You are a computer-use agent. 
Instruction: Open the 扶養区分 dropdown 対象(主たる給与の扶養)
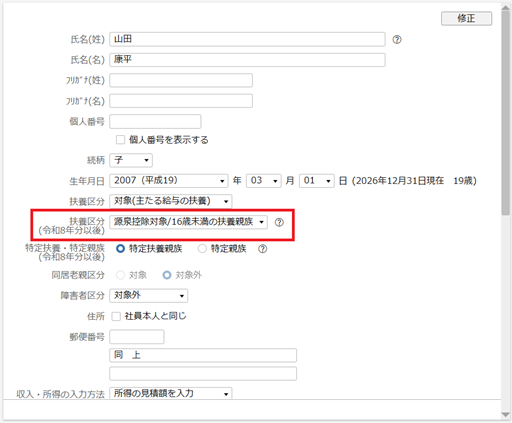[x=171, y=201]
